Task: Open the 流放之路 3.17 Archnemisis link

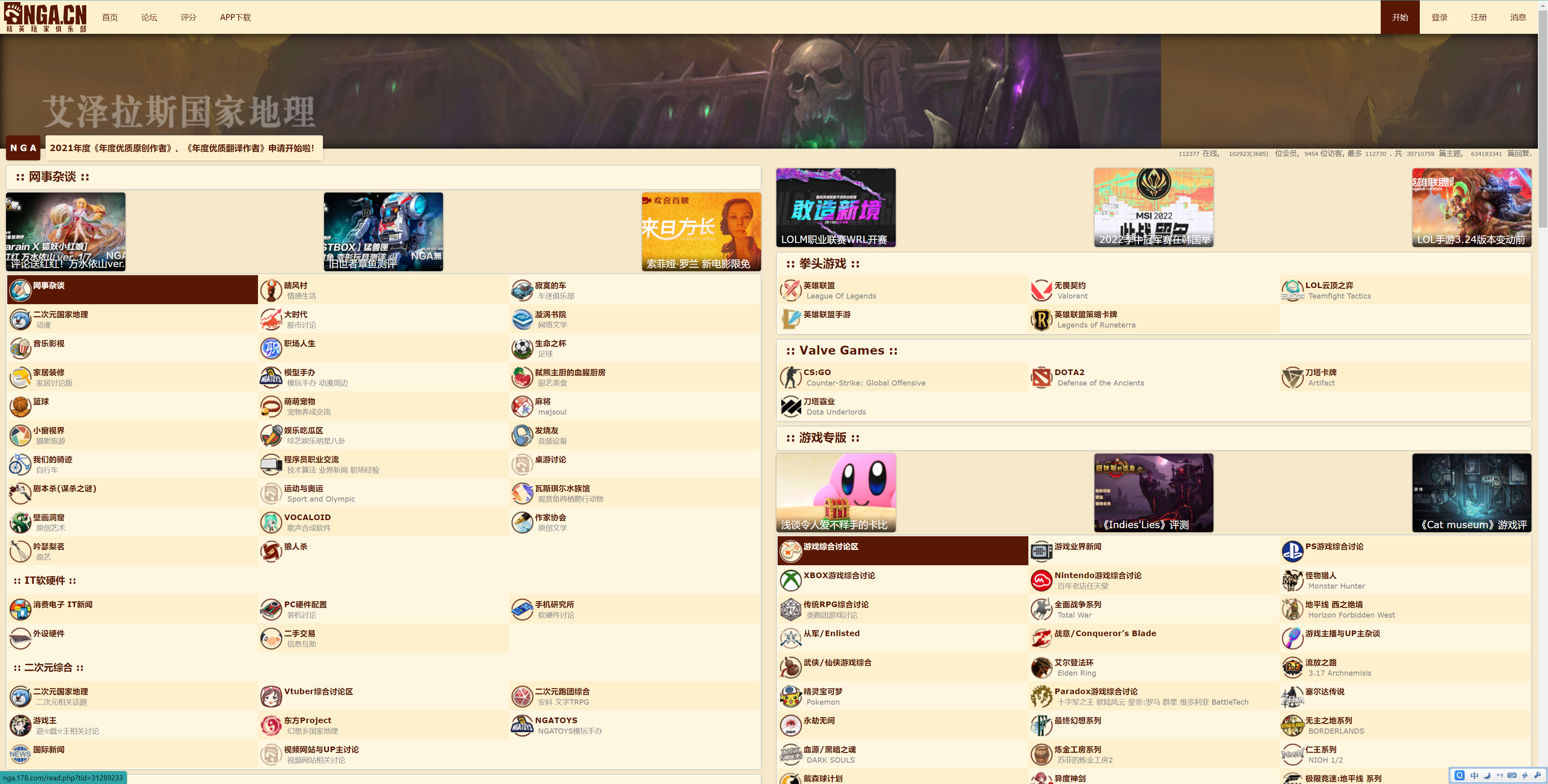Action: [x=1321, y=662]
